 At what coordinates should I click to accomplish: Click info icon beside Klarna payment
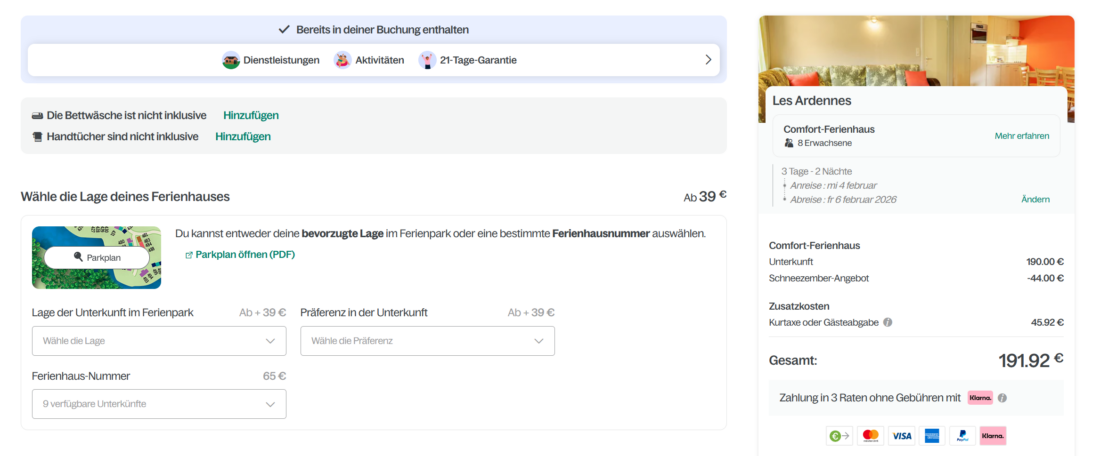1002,398
